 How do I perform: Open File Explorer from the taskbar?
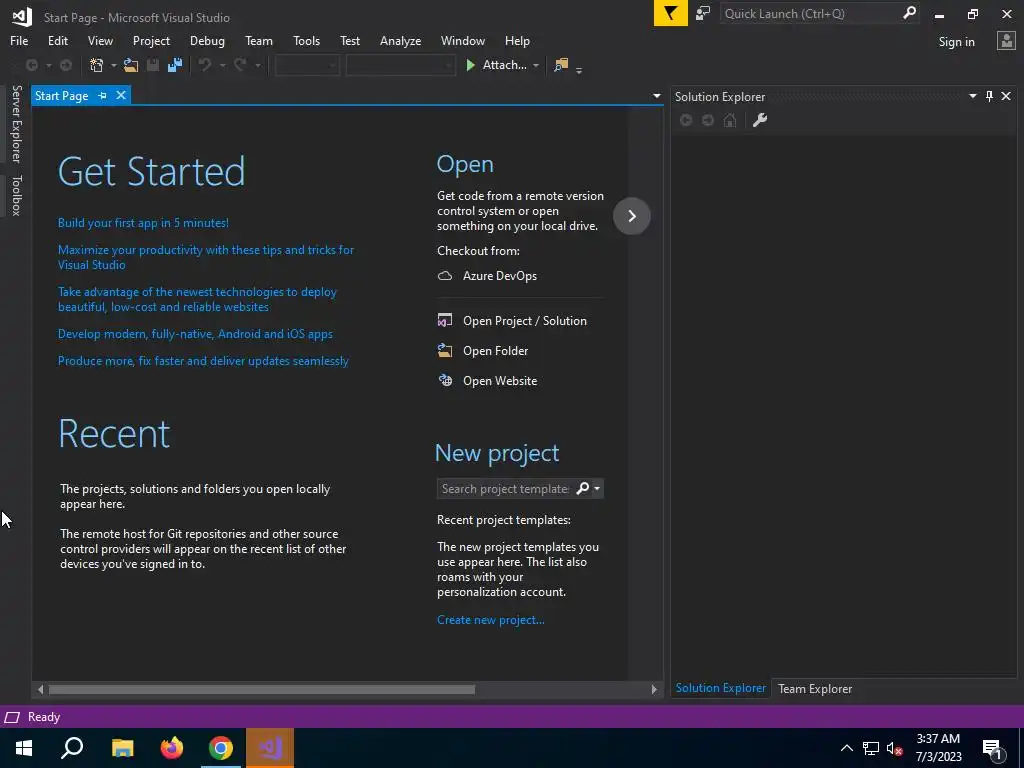(123, 748)
